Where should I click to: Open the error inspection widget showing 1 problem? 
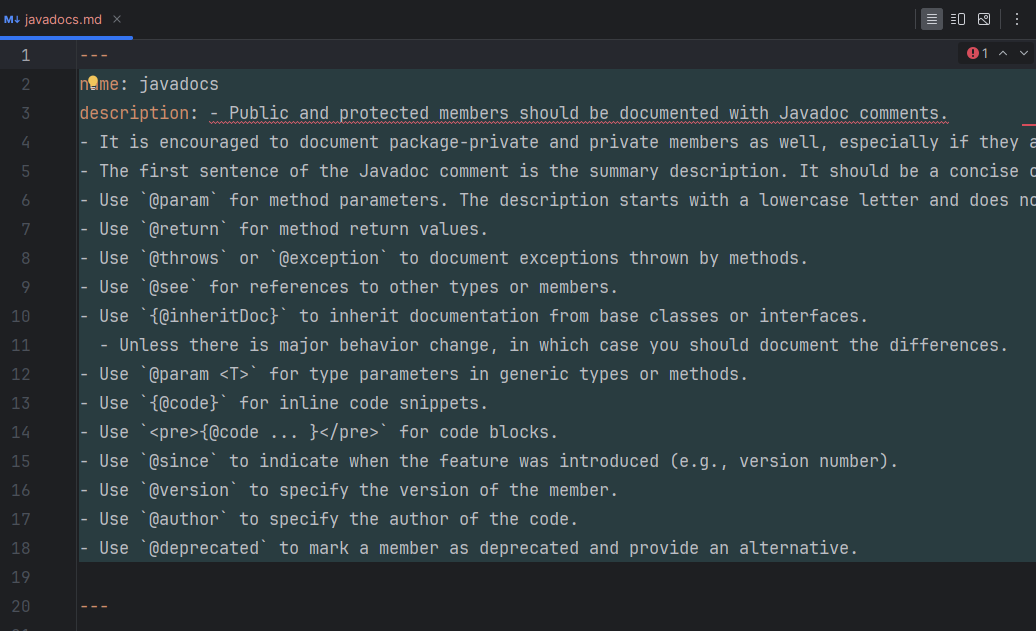[978, 54]
